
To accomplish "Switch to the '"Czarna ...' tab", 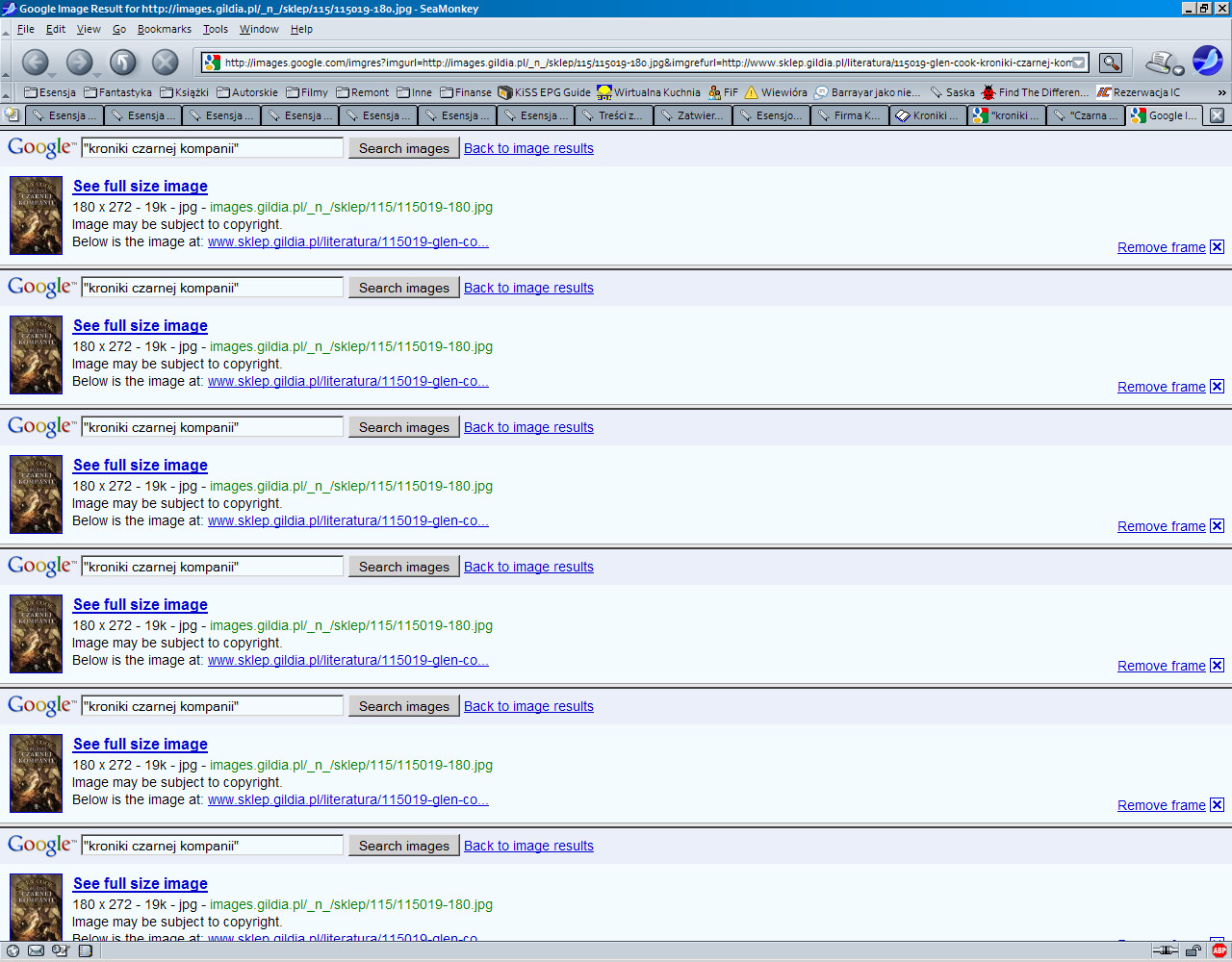I will pyautogui.click(x=1086, y=115).
